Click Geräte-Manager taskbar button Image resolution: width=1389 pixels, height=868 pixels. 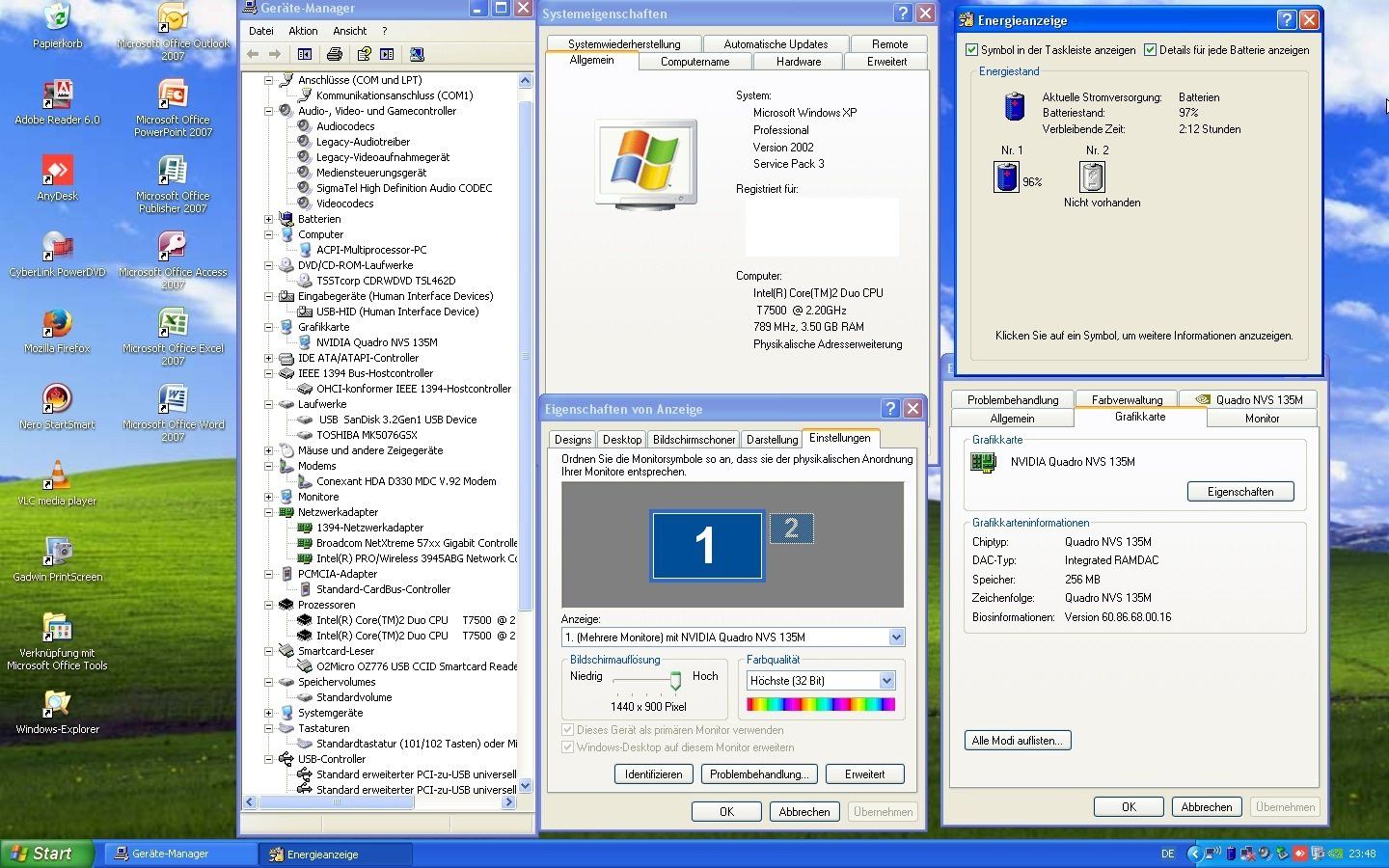(179, 854)
